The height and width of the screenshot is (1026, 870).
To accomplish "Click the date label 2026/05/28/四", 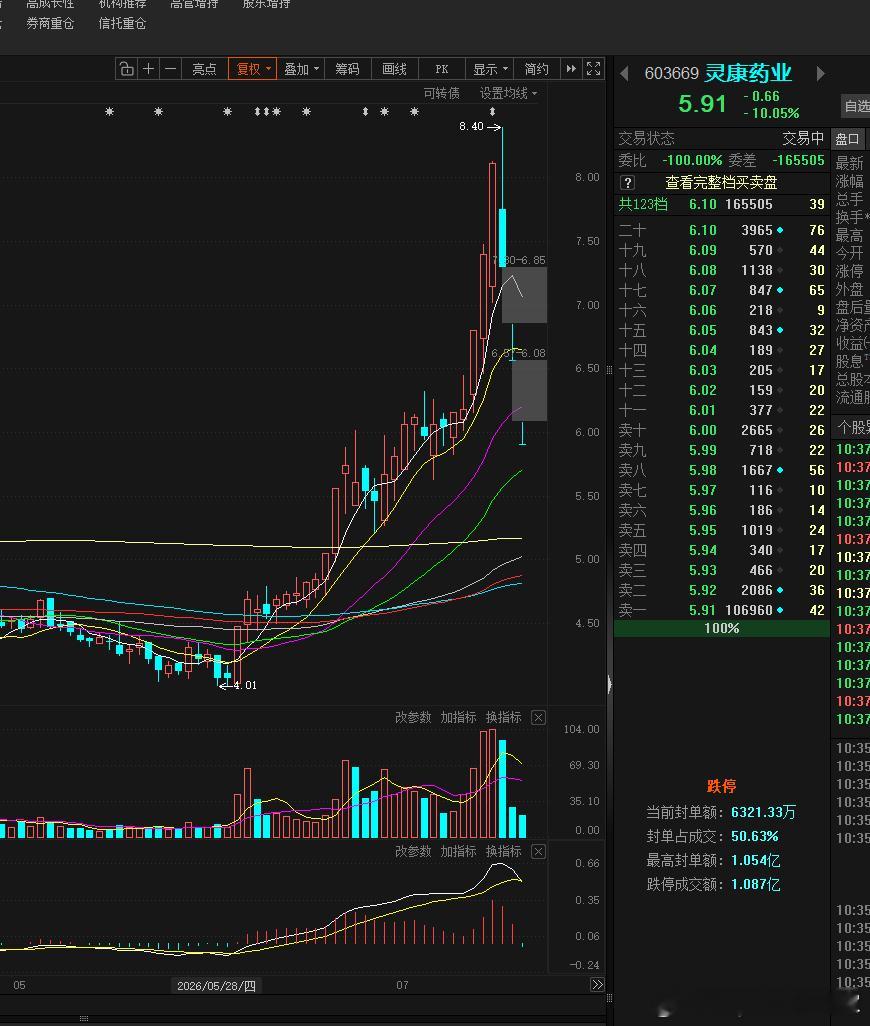I will point(217,985).
